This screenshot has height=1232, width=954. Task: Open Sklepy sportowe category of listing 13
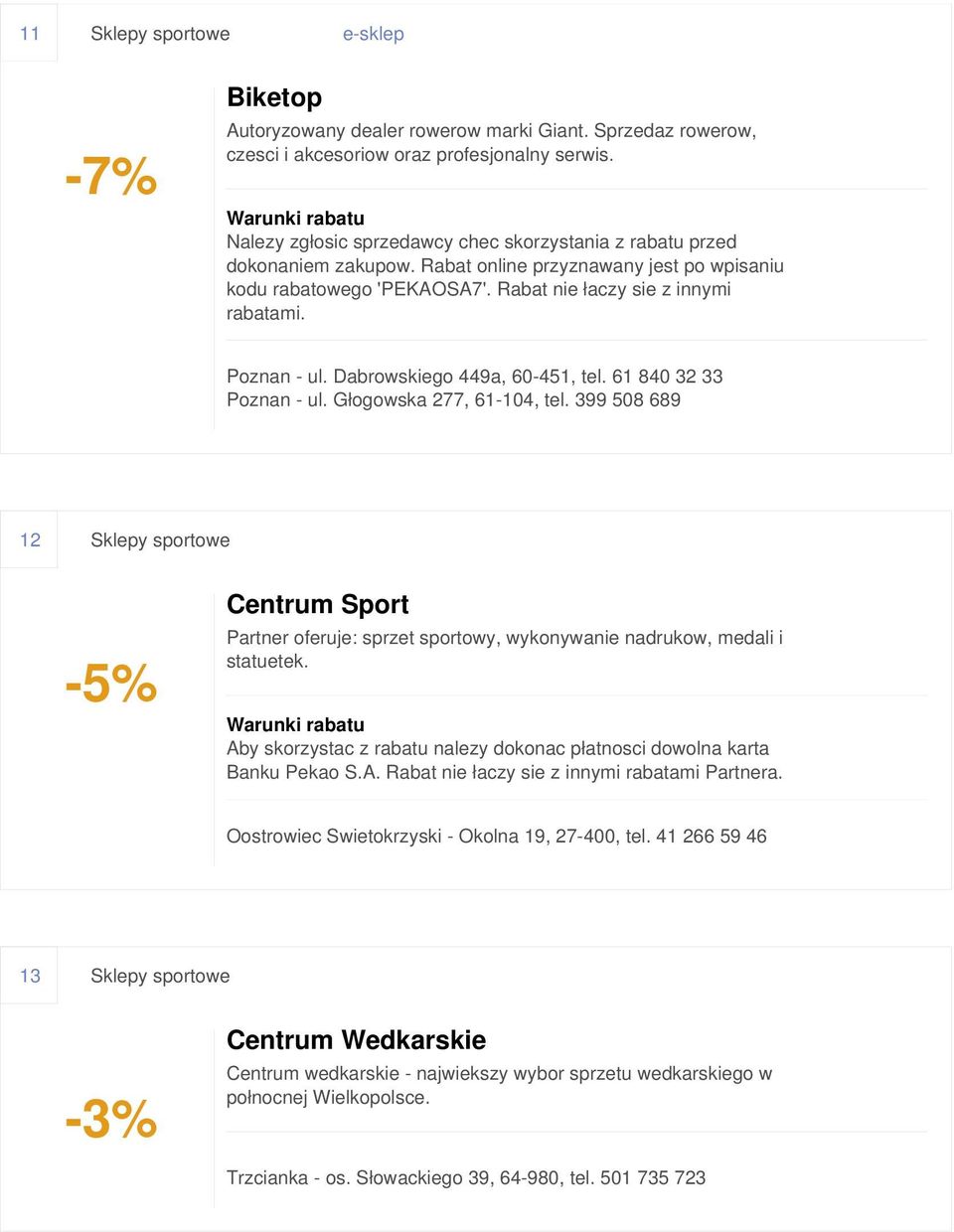click(160, 977)
